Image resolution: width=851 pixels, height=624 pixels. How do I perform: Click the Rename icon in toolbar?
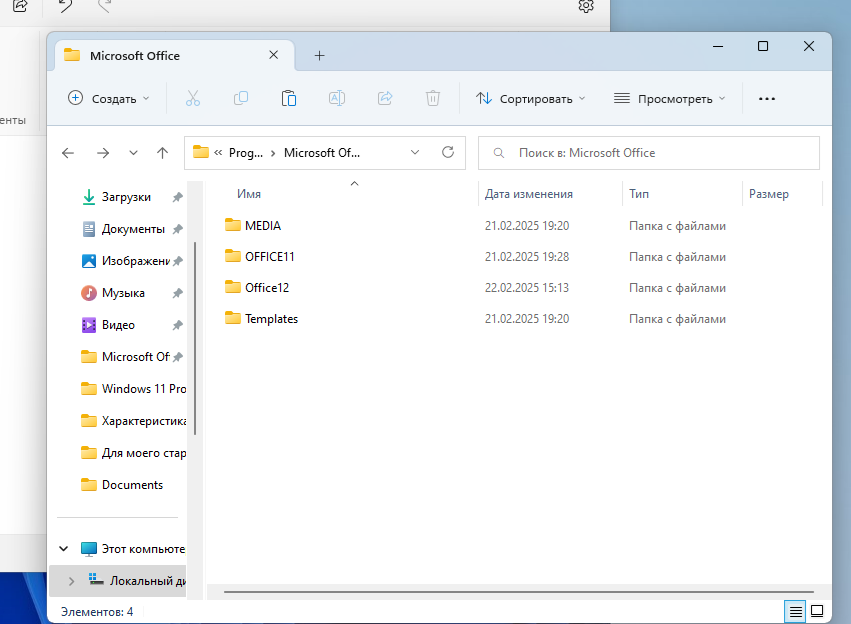(337, 98)
